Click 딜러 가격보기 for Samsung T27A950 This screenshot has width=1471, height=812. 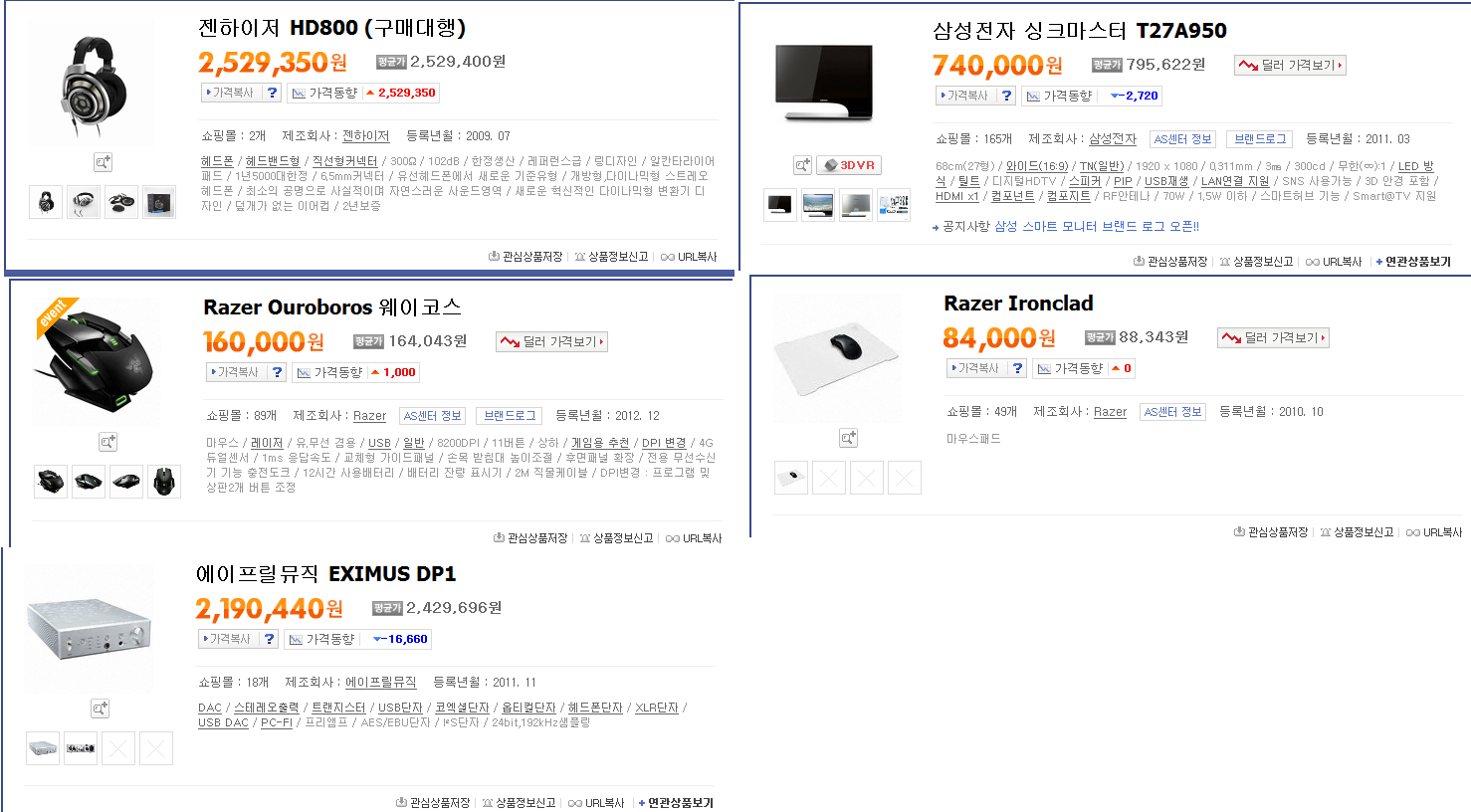point(1291,65)
